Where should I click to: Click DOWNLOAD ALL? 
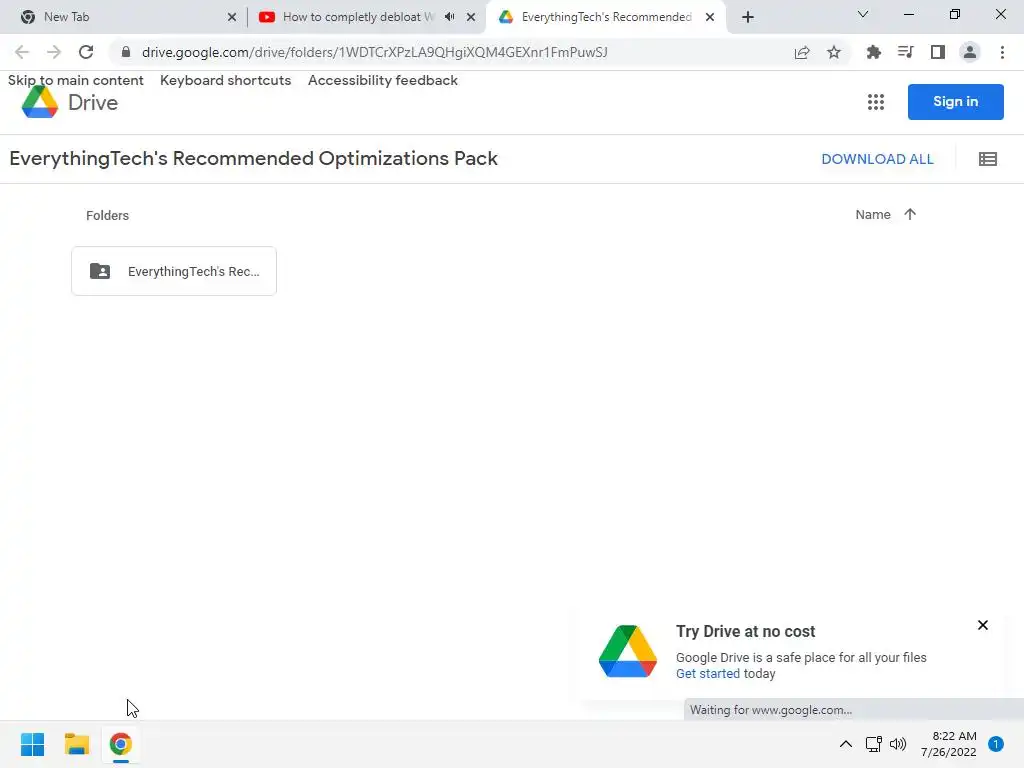coord(877,159)
